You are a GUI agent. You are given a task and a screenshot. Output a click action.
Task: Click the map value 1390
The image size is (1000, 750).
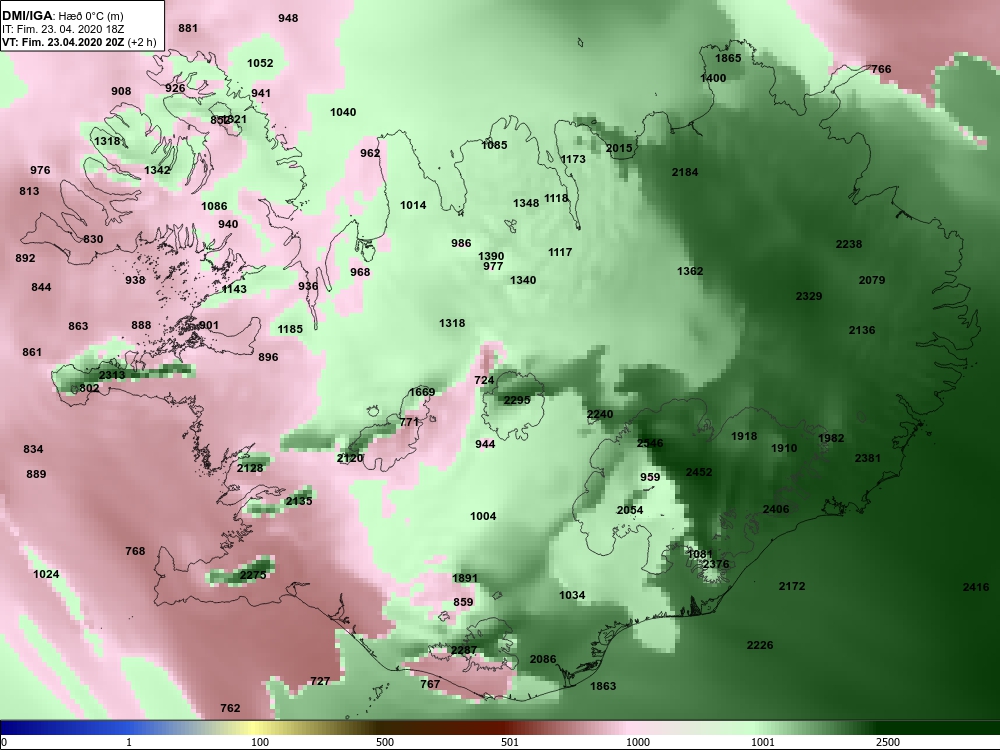490,256
